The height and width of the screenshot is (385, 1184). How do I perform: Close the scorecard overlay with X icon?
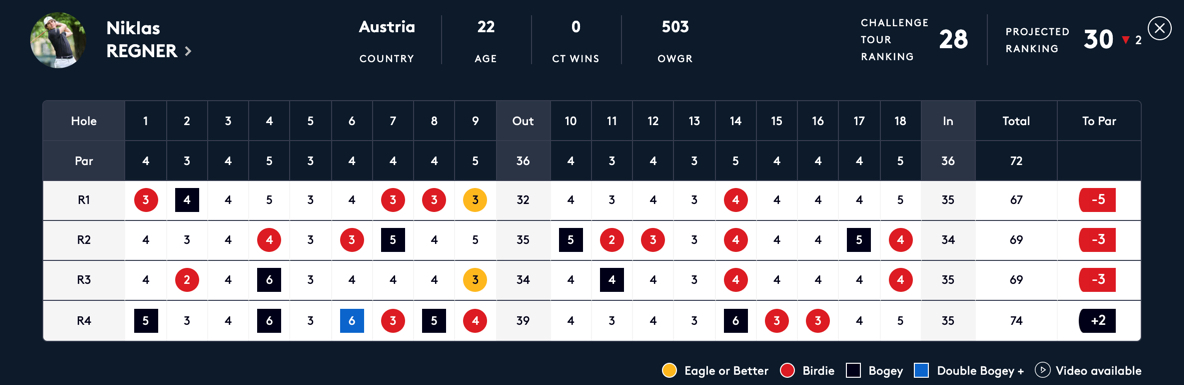pos(1159,28)
